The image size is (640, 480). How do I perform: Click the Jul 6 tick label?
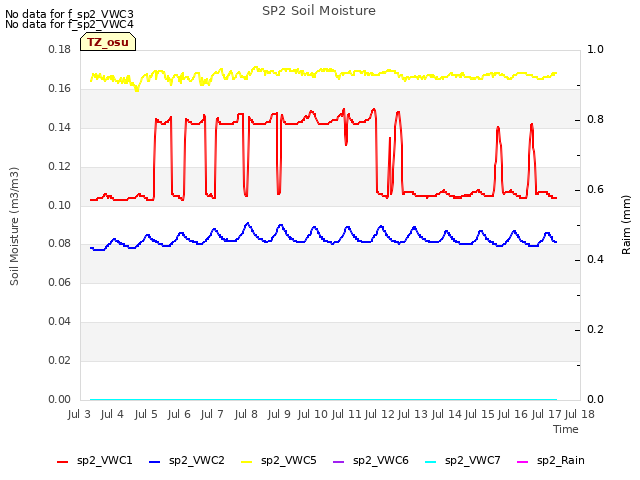pos(179,414)
